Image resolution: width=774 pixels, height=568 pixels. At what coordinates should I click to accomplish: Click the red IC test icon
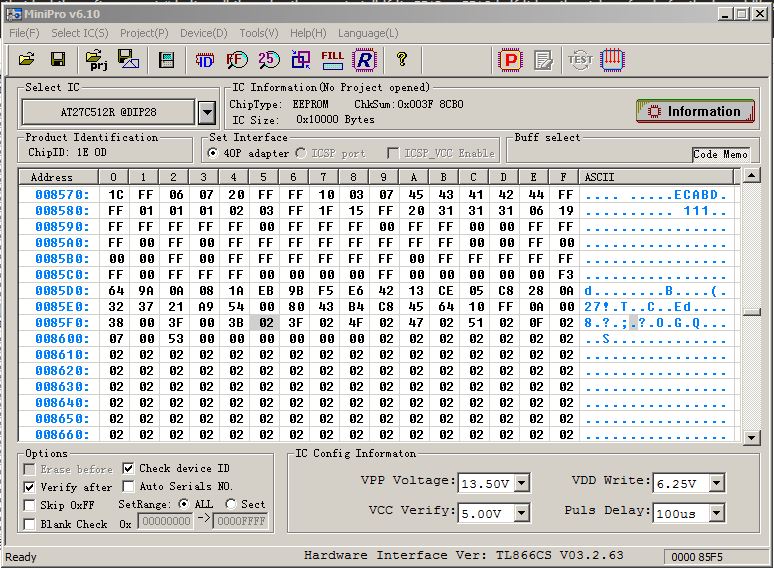coord(612,60)
